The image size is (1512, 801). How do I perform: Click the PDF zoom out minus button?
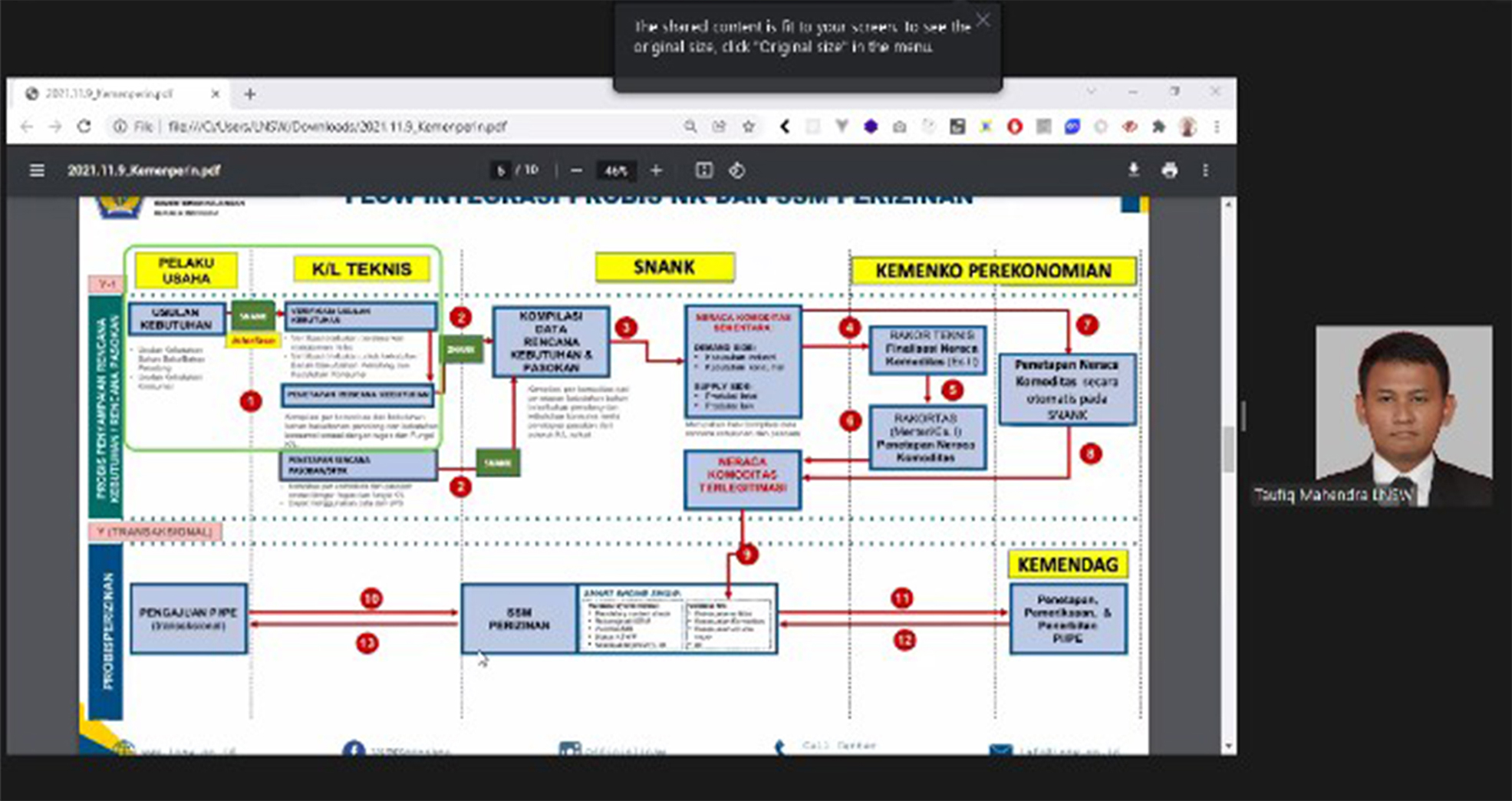576,170
